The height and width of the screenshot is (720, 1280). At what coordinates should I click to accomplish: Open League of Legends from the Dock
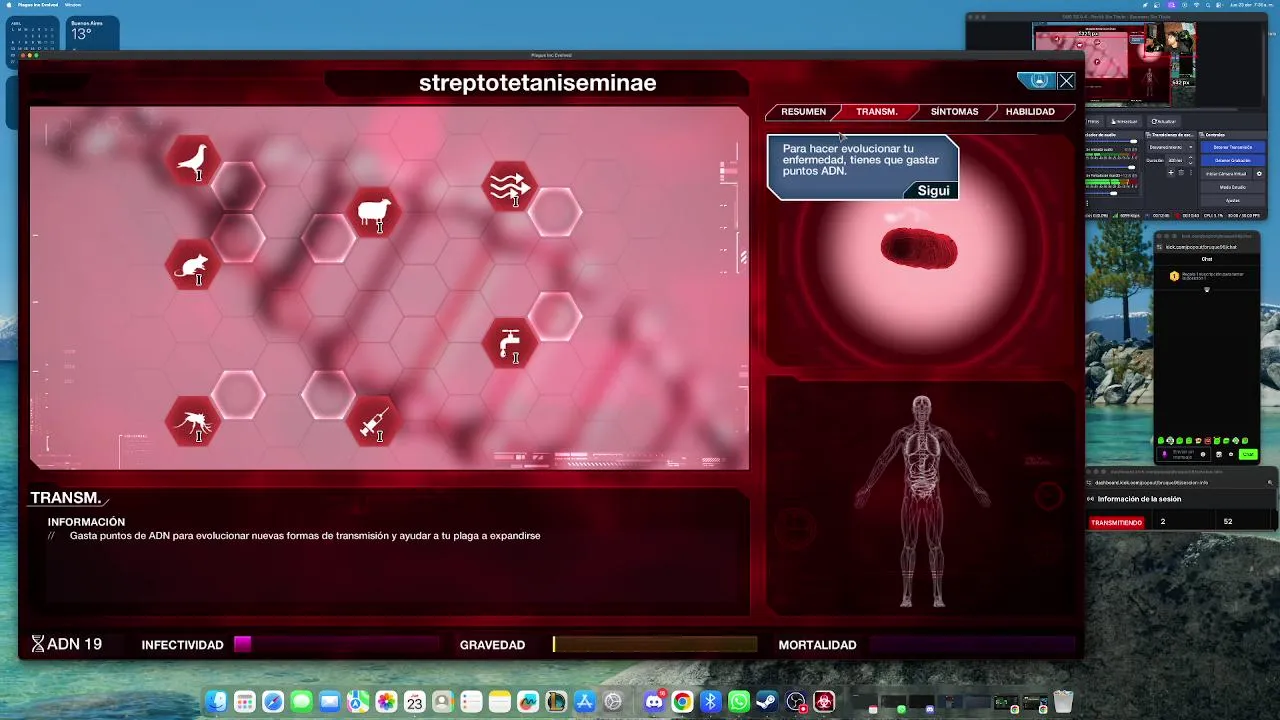556,702
